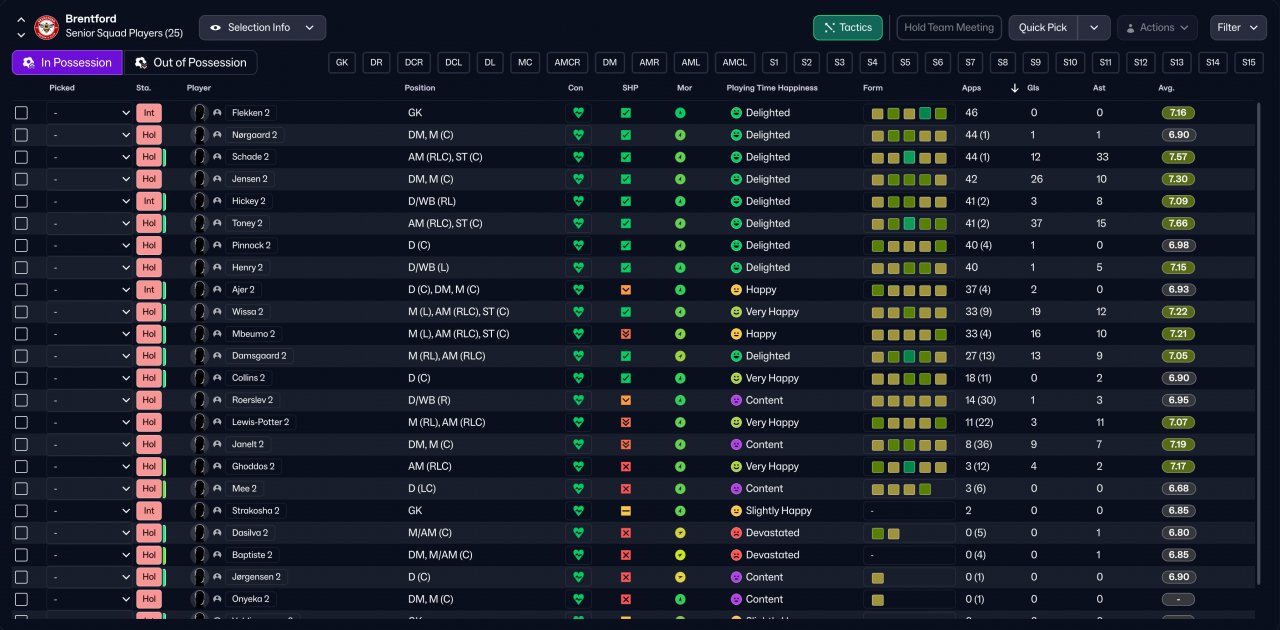Click Ajer's orange match sharpness icon
The image size is (1280, 630).
tap(626, 290)
